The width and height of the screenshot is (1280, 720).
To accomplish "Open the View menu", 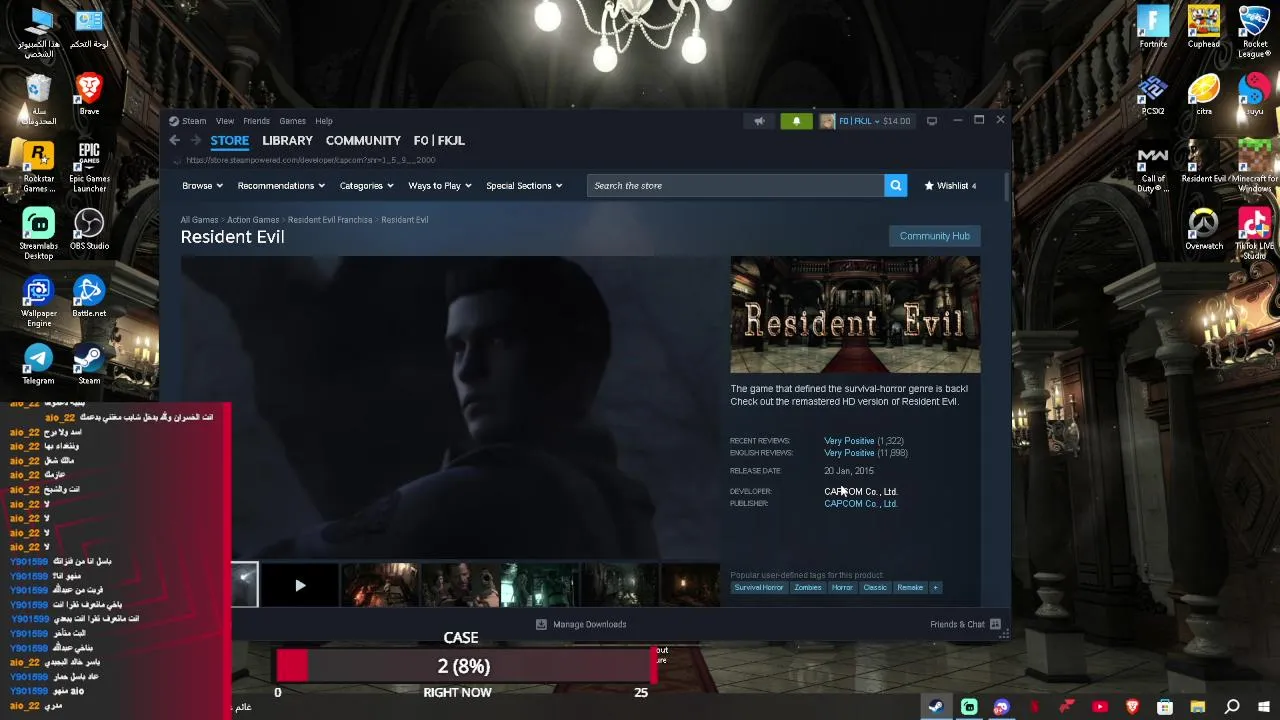I will [225, 121].
